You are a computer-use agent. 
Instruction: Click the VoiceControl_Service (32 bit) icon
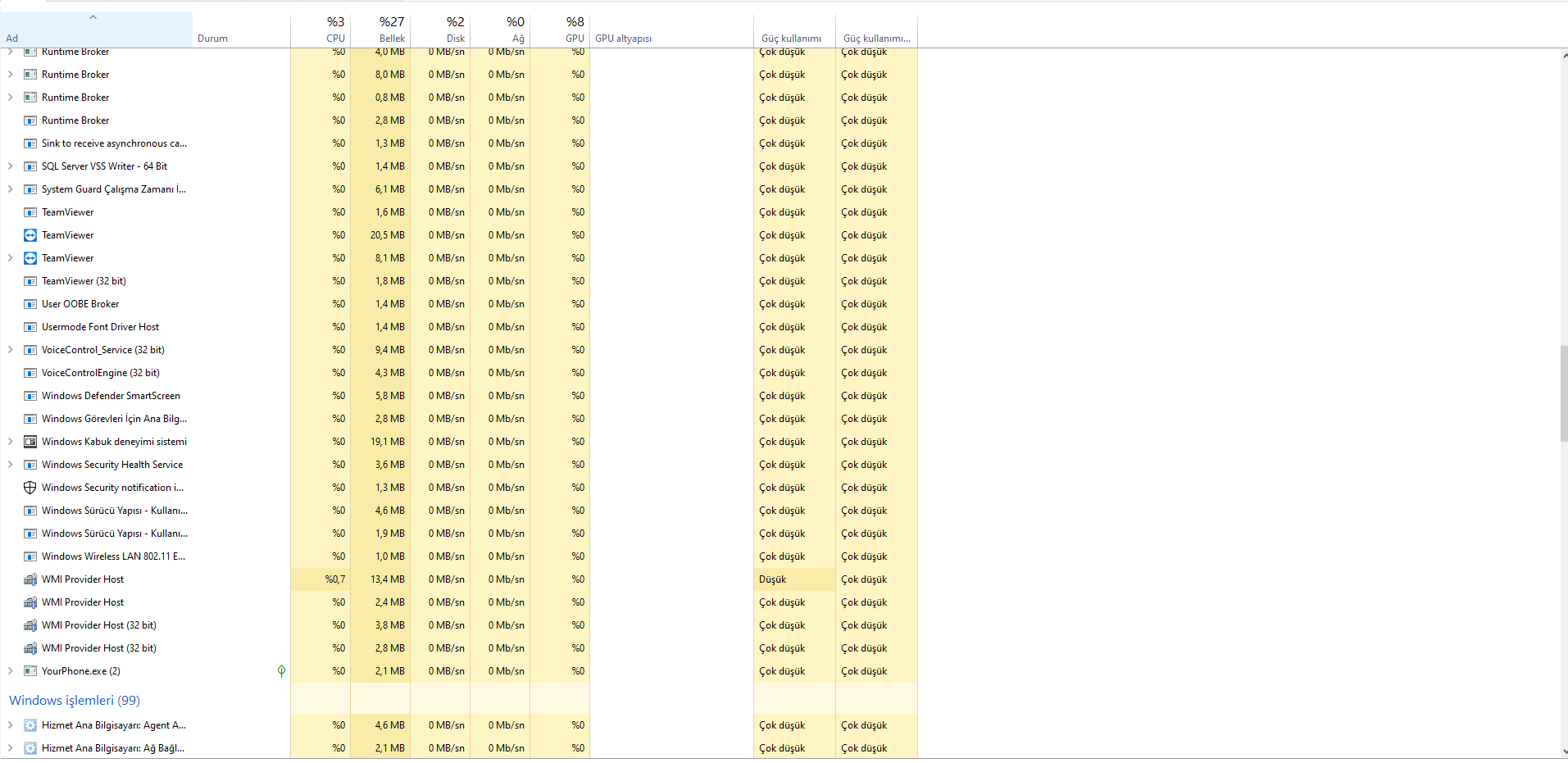tap(30, 350)
